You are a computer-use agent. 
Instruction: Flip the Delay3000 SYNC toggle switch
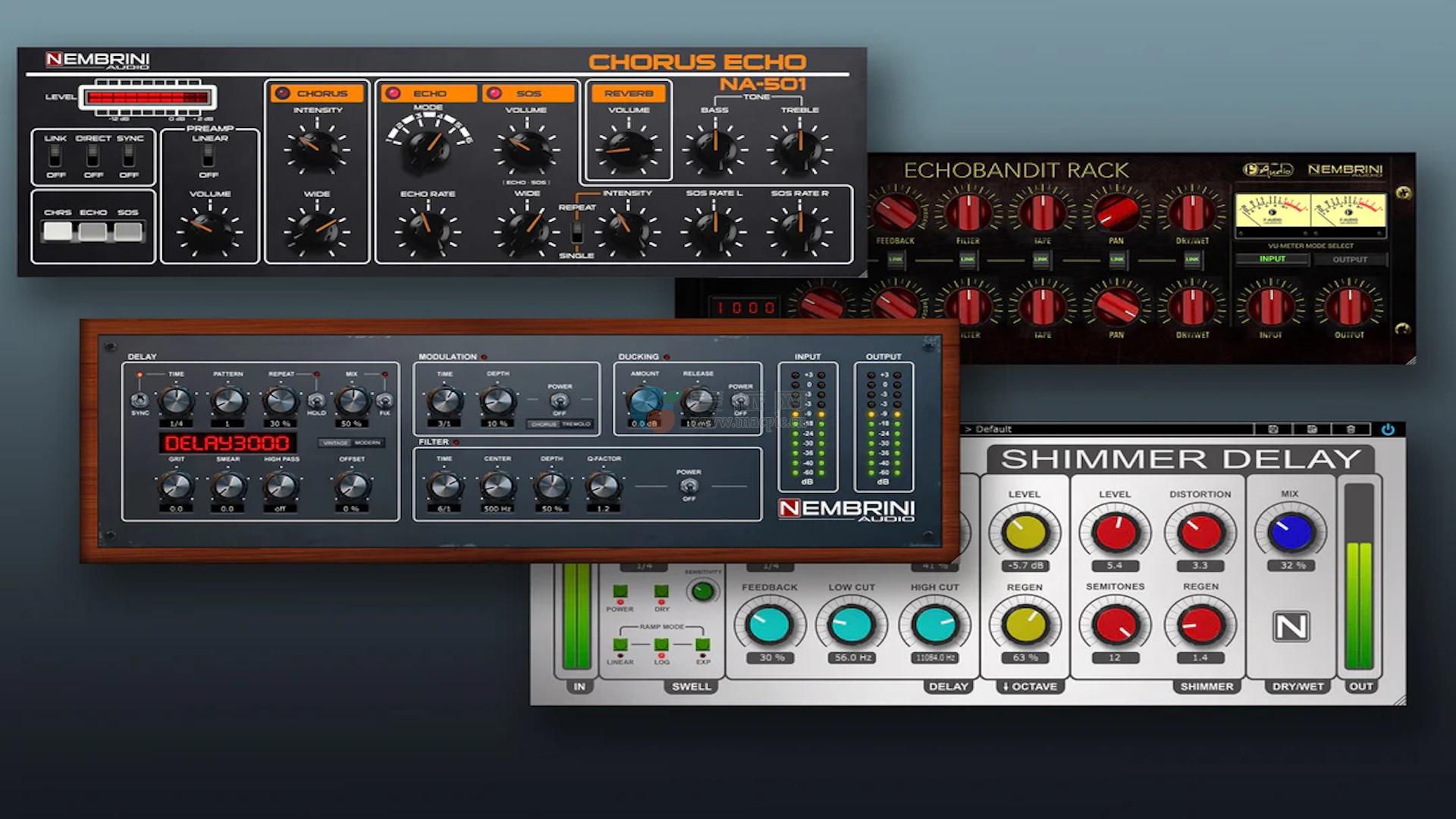pyautogui.click(x=140, y=400)
